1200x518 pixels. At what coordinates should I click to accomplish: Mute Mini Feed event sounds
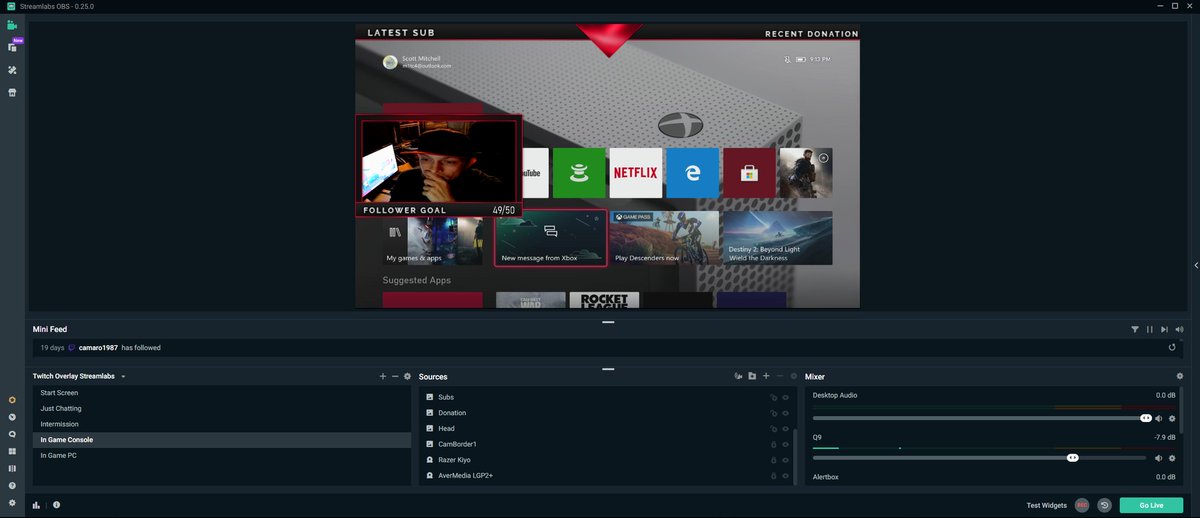pos(1180,329)
